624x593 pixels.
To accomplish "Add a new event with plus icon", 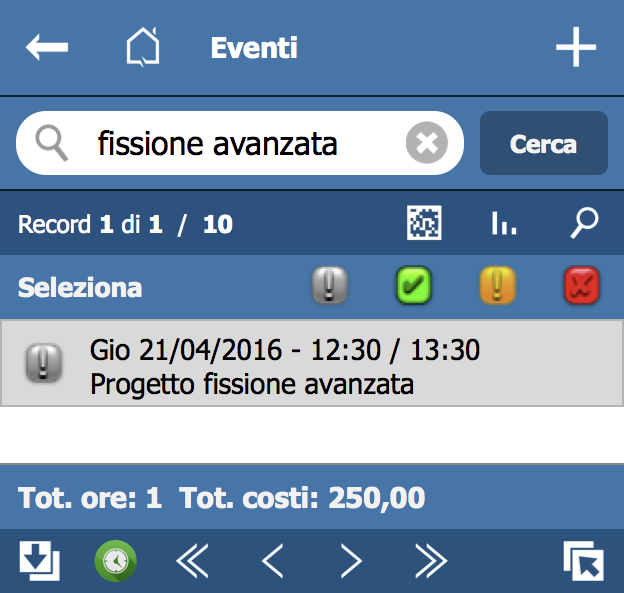I will (x=576, y=47).
